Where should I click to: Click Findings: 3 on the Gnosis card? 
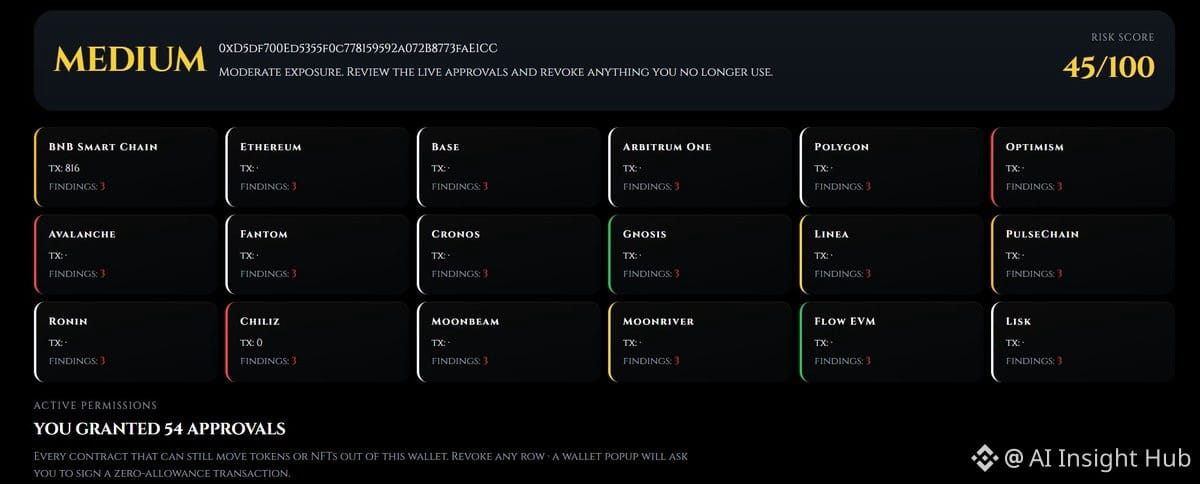[x=651, y=274]
